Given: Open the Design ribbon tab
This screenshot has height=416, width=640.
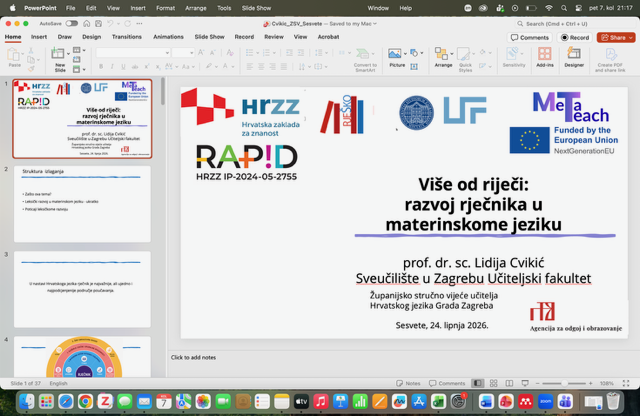Looking at the screenshot, I should [x=91, y=37].
